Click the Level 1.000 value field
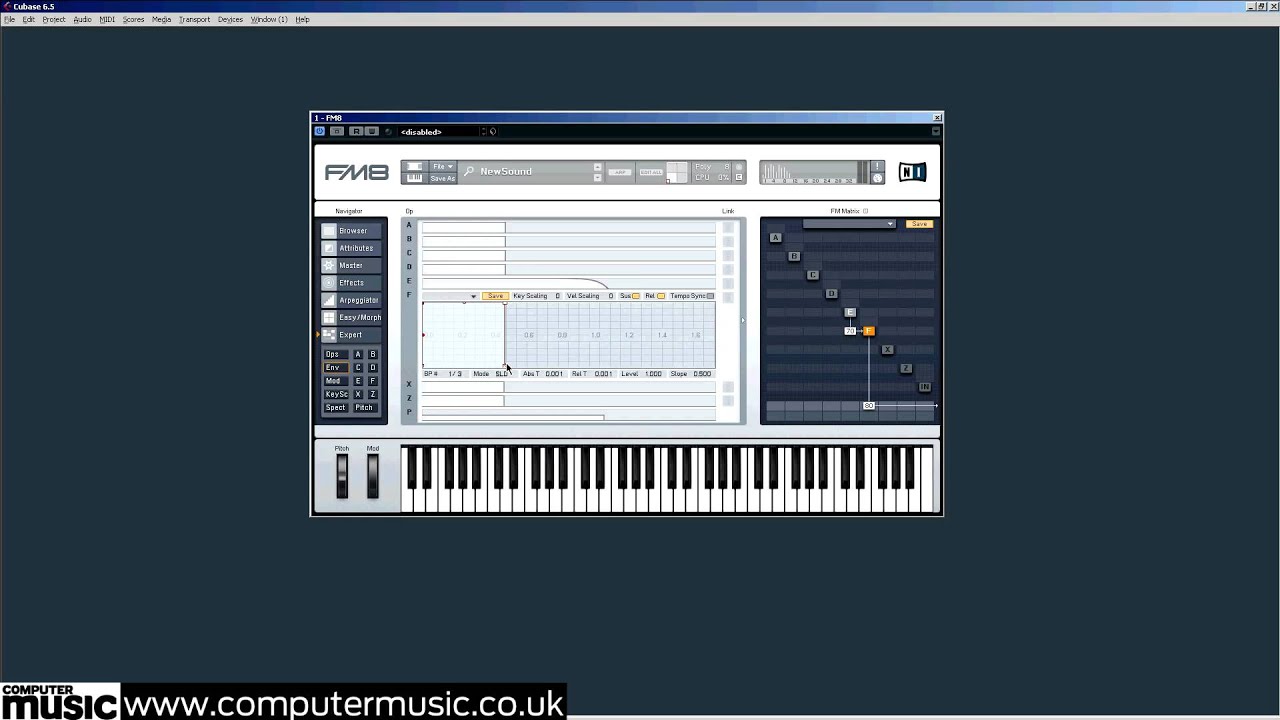The width and height of the screenshot is (1280, 720). 653,374
